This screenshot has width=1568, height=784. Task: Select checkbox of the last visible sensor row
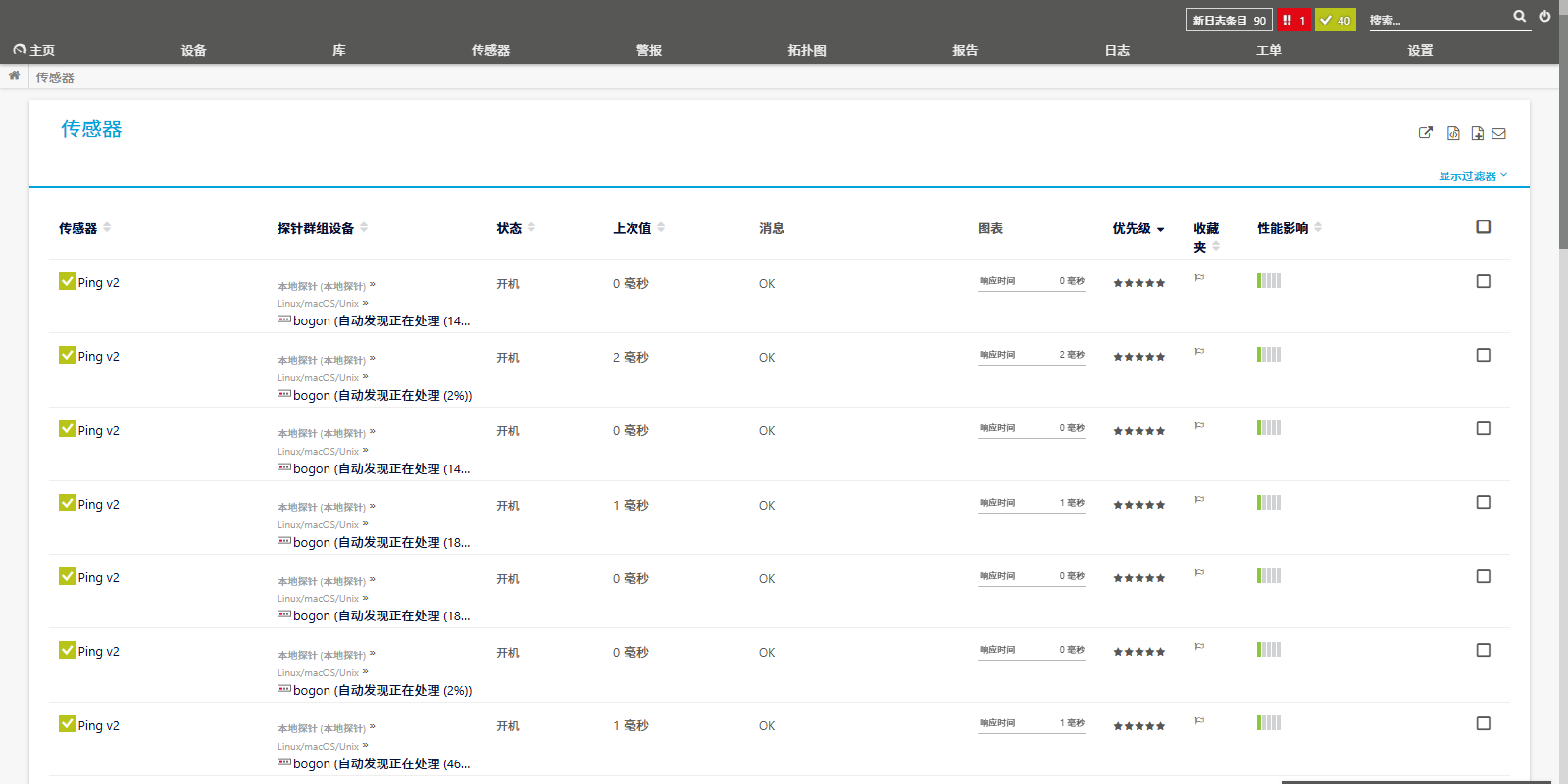point(1483,724)
